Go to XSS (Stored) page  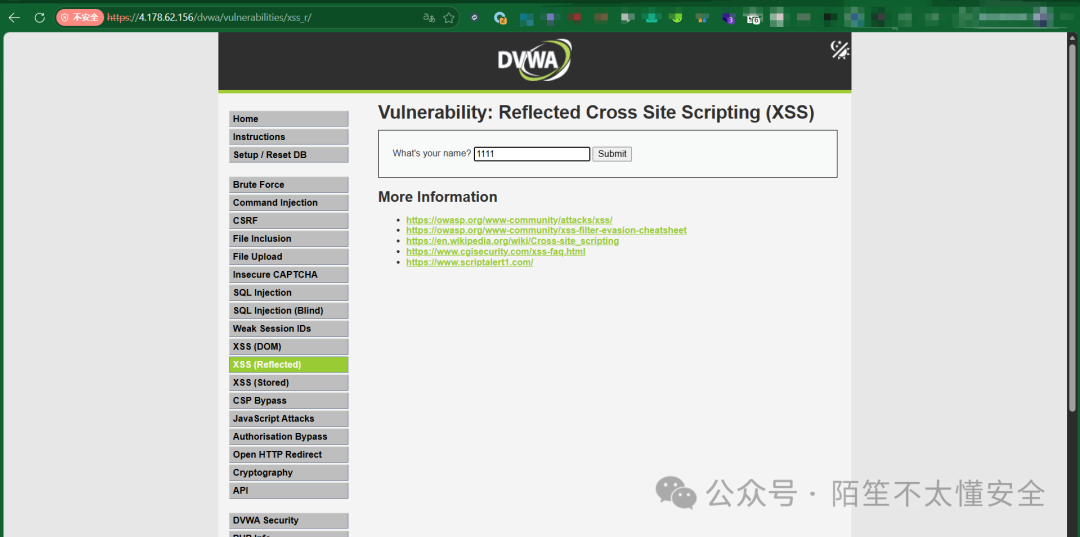289,383
